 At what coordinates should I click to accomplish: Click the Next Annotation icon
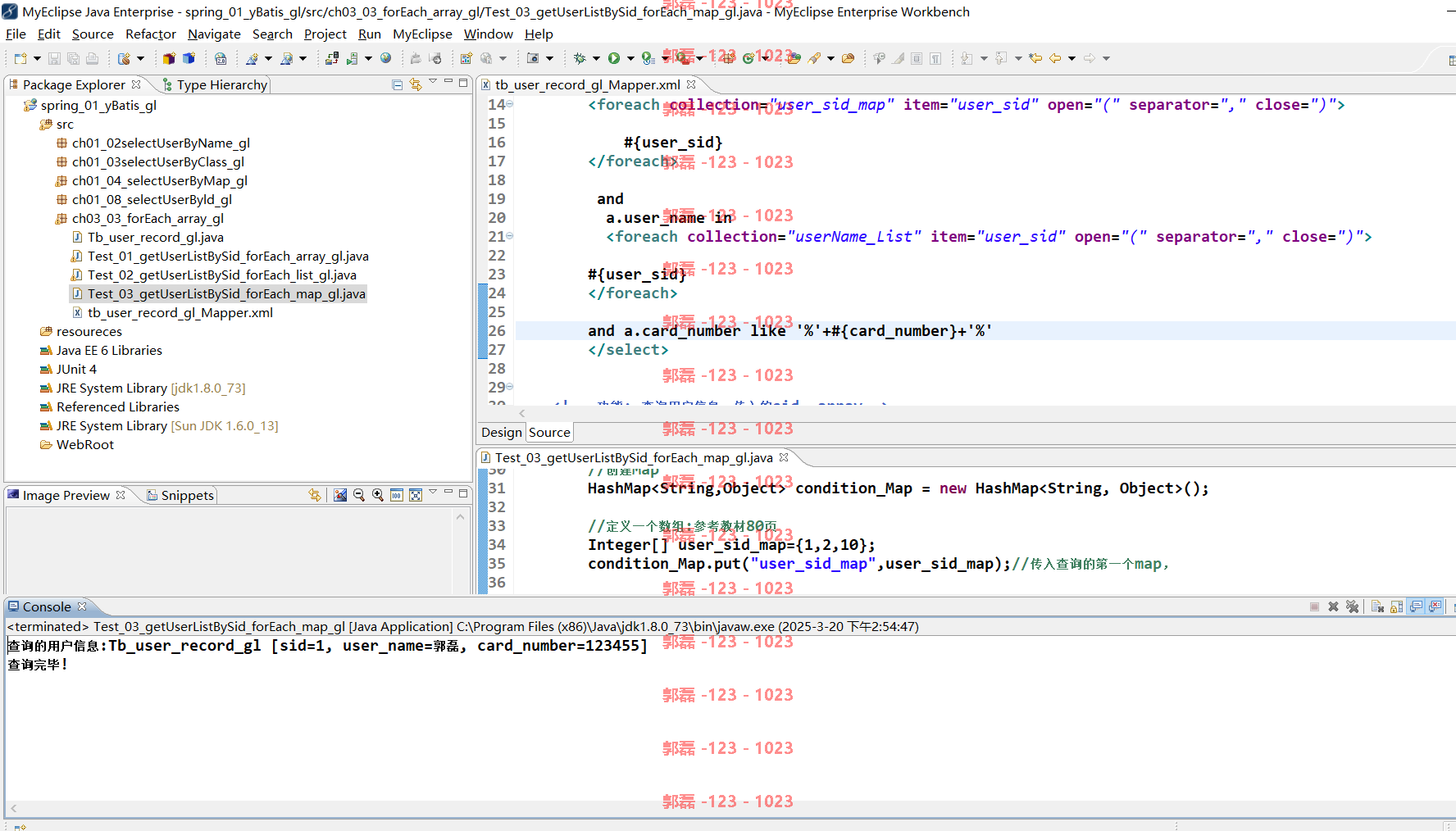pos(967,58)
